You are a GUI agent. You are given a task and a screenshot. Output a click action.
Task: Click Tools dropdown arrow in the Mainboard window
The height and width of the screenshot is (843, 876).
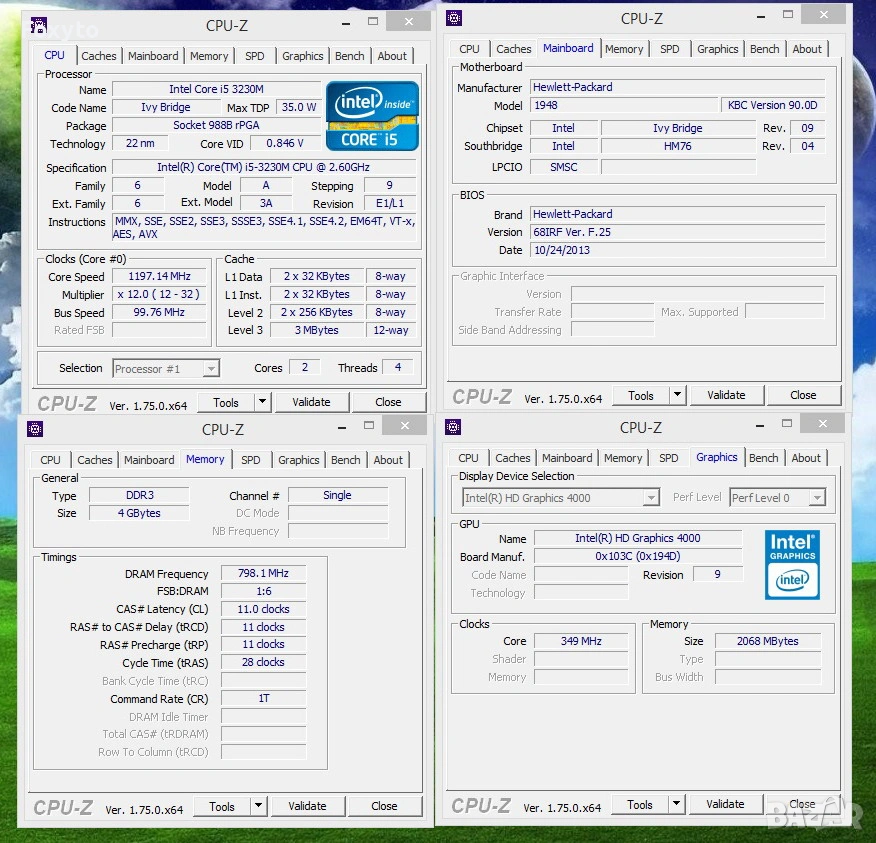(677, 395)
